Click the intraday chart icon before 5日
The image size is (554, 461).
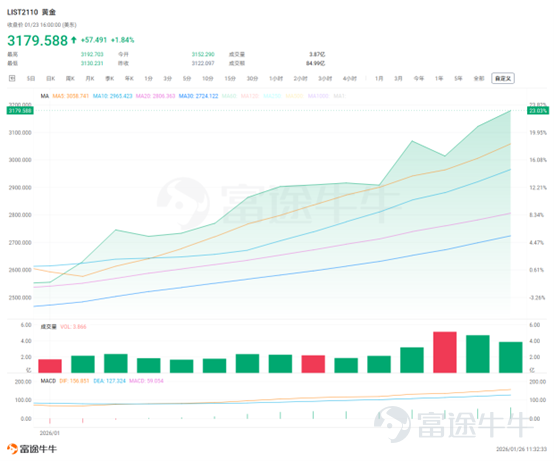click(x=12, y=78)
